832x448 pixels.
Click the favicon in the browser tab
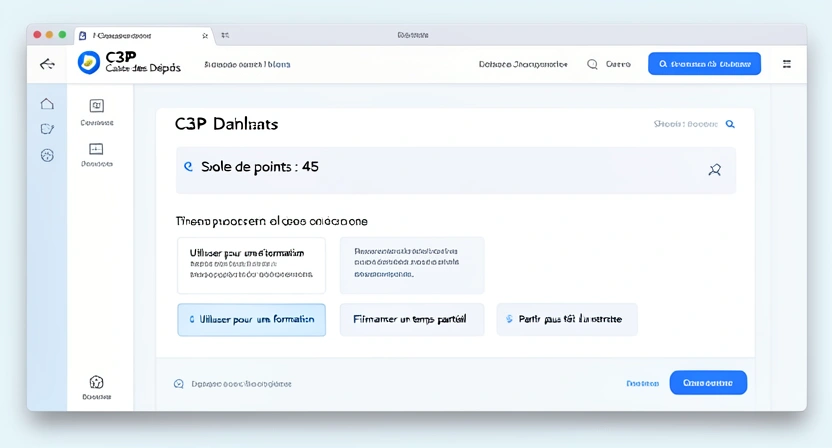pyautogui.click(x=83, y=36)
